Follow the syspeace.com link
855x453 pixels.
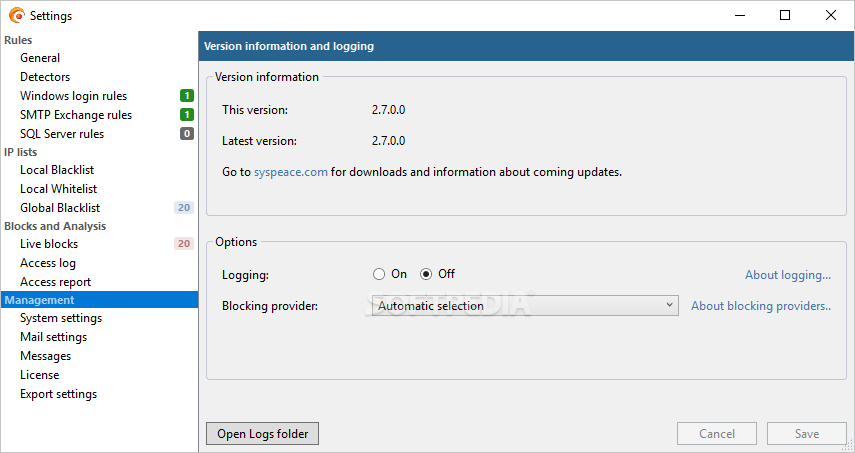point(291,172)
